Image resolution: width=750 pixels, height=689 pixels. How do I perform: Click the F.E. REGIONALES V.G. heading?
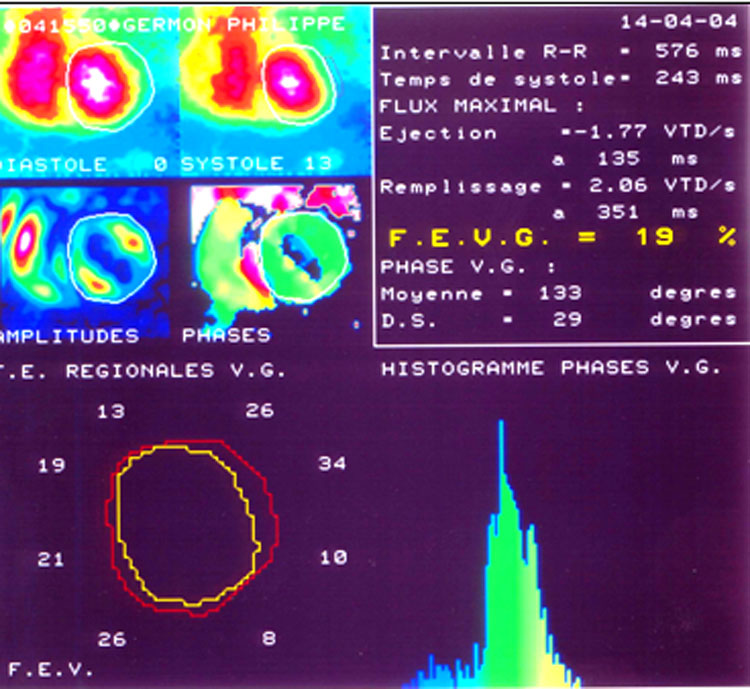pos(145,371)
